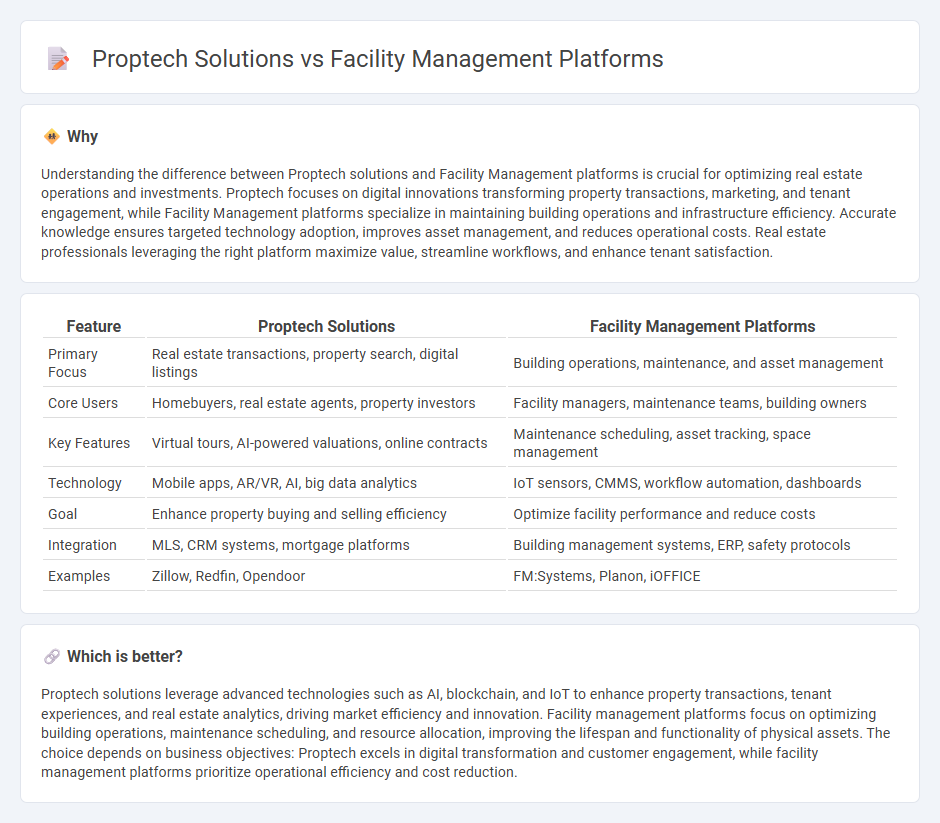The width and height of the screenshot is (940, 823).
Task: Click the Proptech Solutions column header
Action: click(x=326, y=326)
